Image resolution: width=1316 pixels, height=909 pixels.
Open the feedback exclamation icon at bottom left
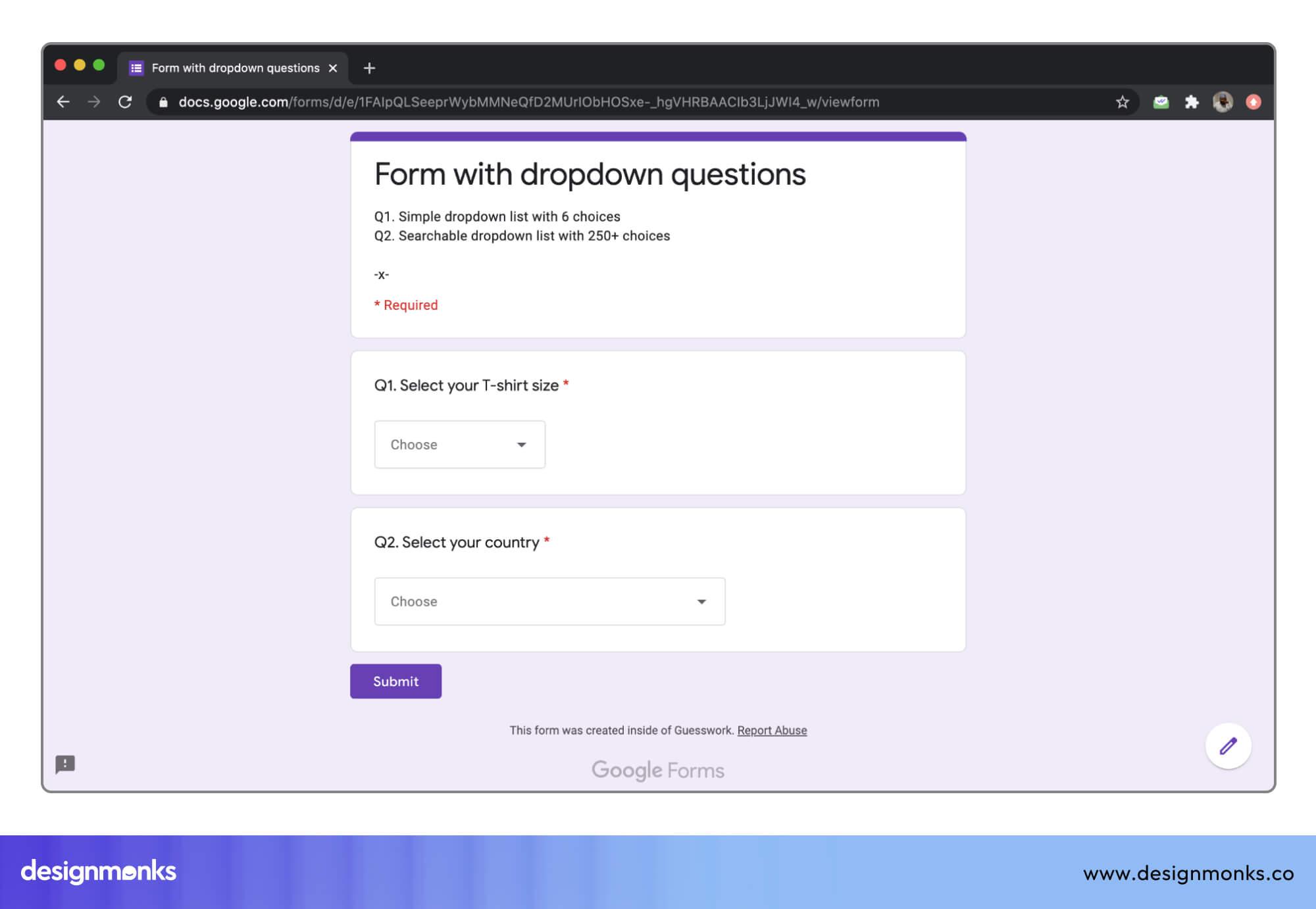(65, 764)
